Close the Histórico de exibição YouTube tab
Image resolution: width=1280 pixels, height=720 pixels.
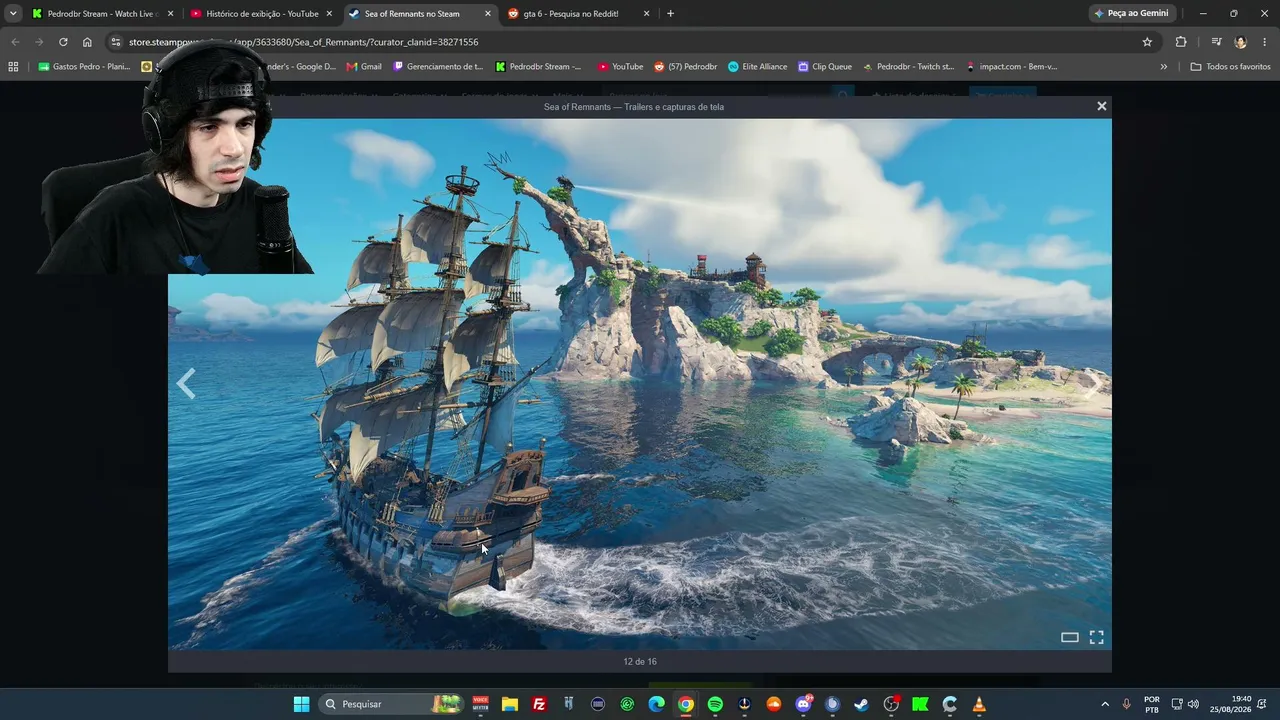click(x=329, y=14)
